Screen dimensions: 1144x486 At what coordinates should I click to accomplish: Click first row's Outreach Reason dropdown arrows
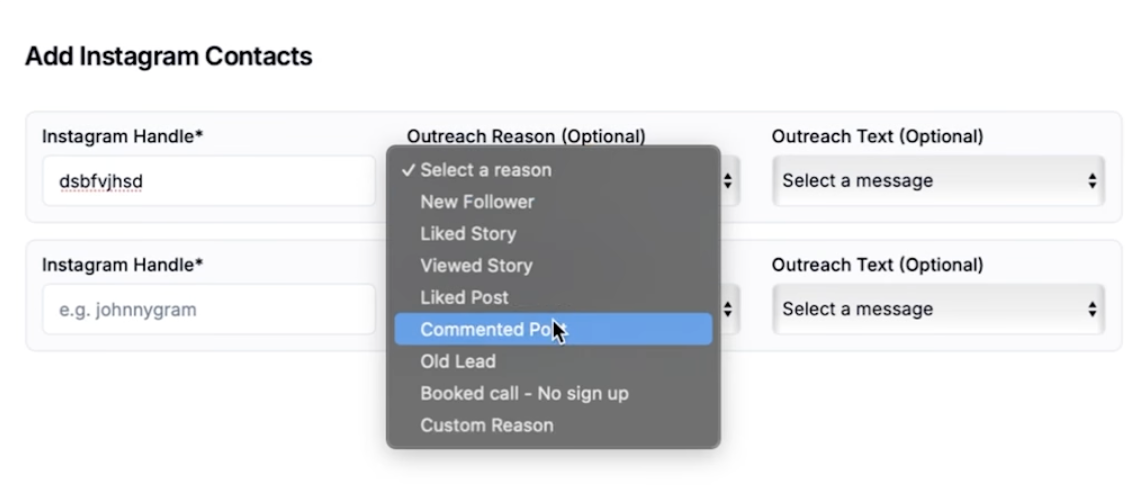click(728, 181)
